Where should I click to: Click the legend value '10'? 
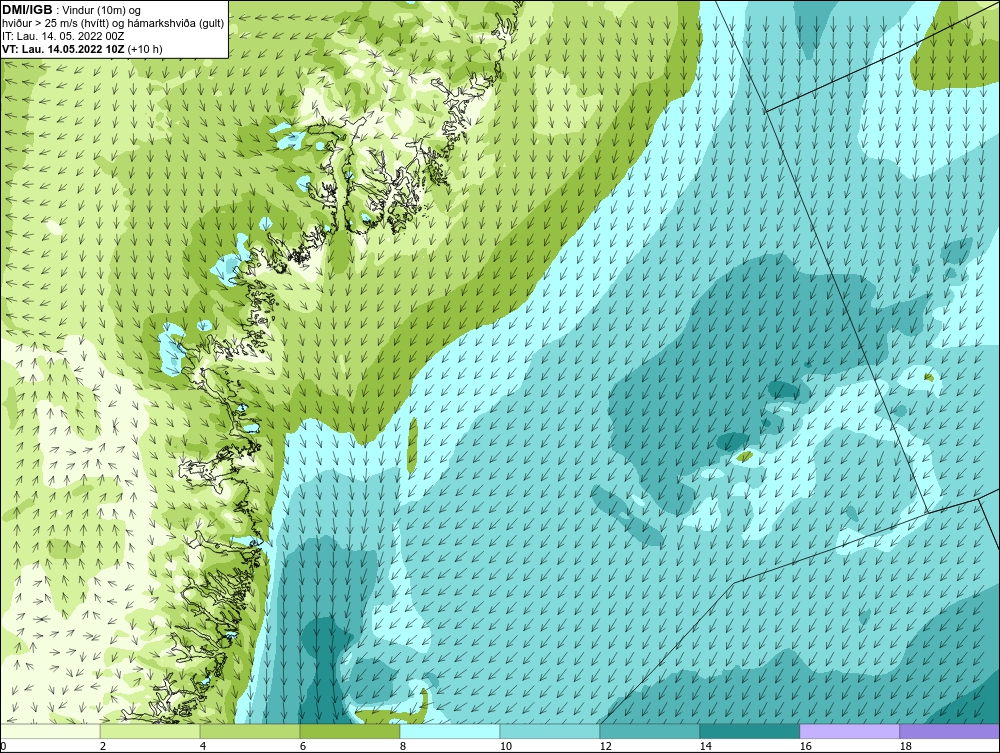point(506,746)
